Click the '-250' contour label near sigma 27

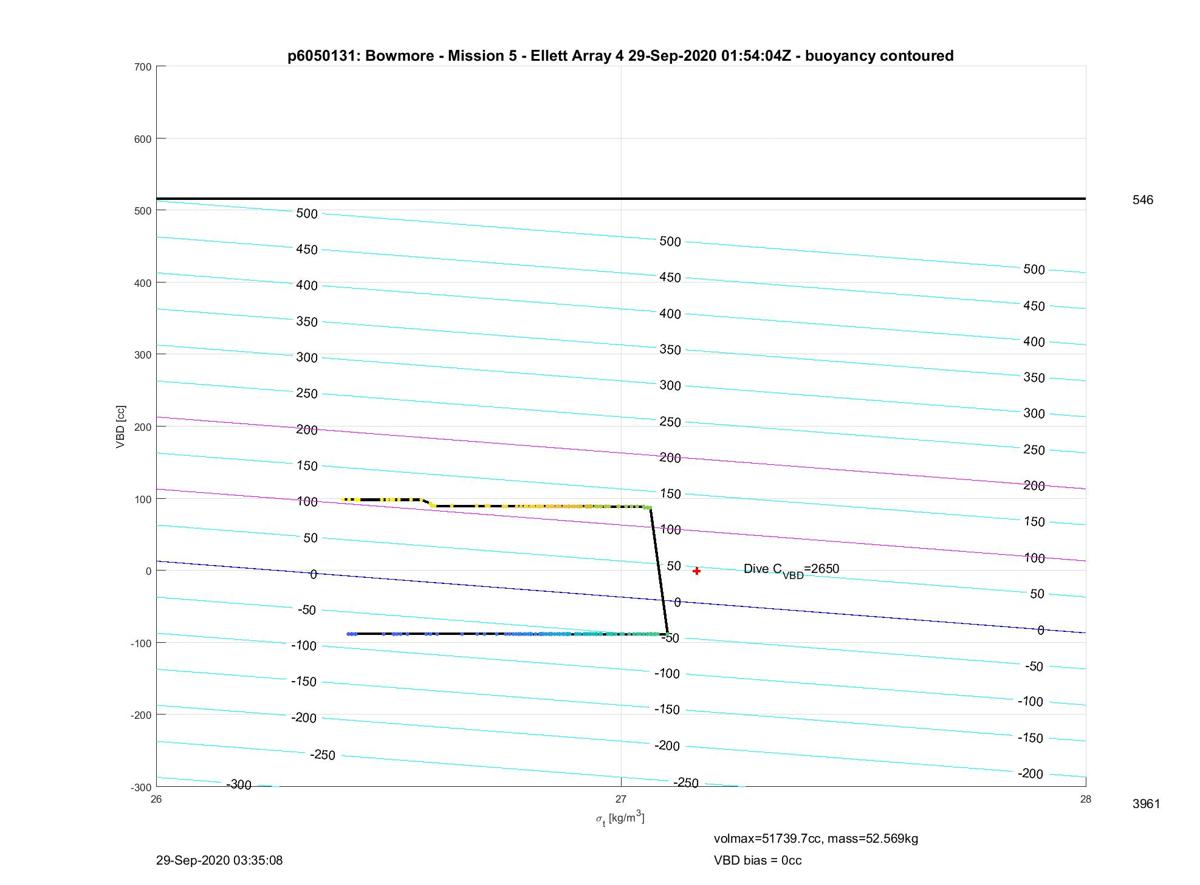tap(686, 783)
